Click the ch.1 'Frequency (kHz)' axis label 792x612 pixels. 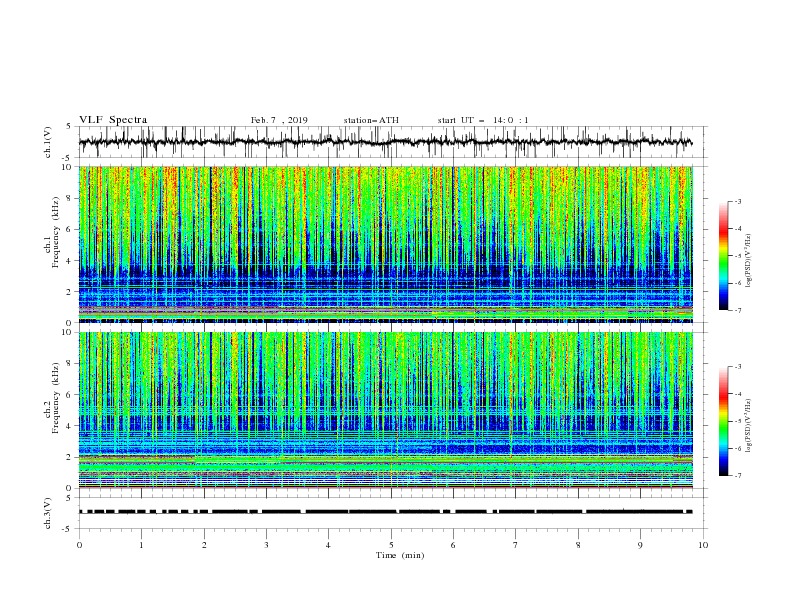coord(55,233)
